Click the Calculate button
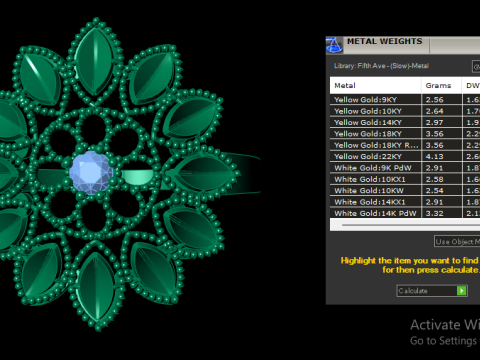 click(432, 291)
